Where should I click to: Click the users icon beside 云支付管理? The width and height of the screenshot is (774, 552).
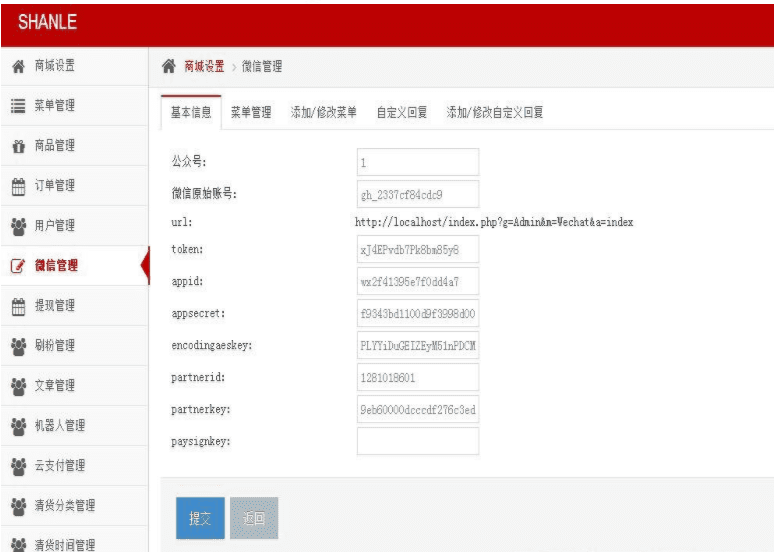pyautogui.click(x=18, y=466)
